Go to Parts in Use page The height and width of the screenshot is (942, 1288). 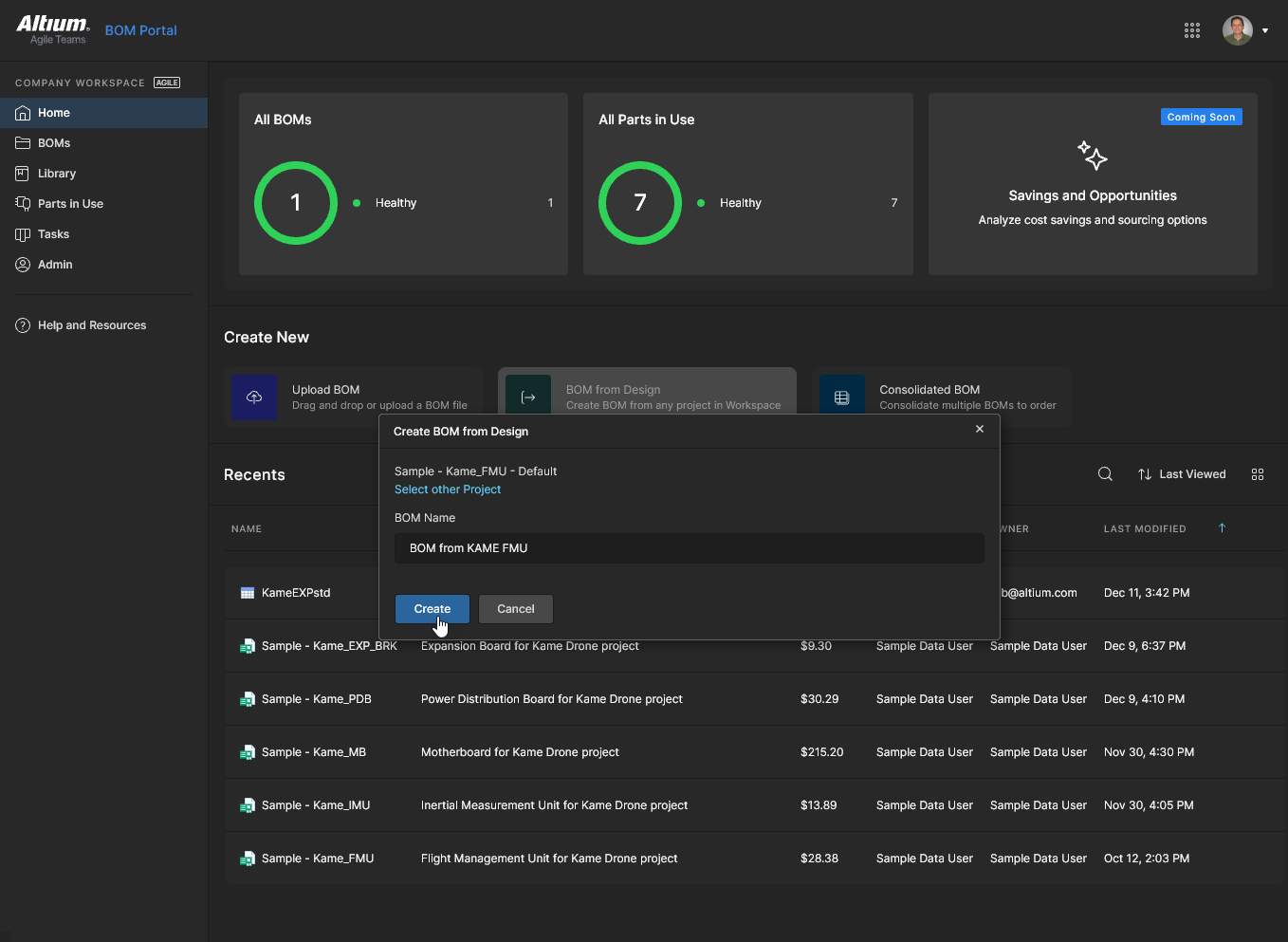click(70, 204)
